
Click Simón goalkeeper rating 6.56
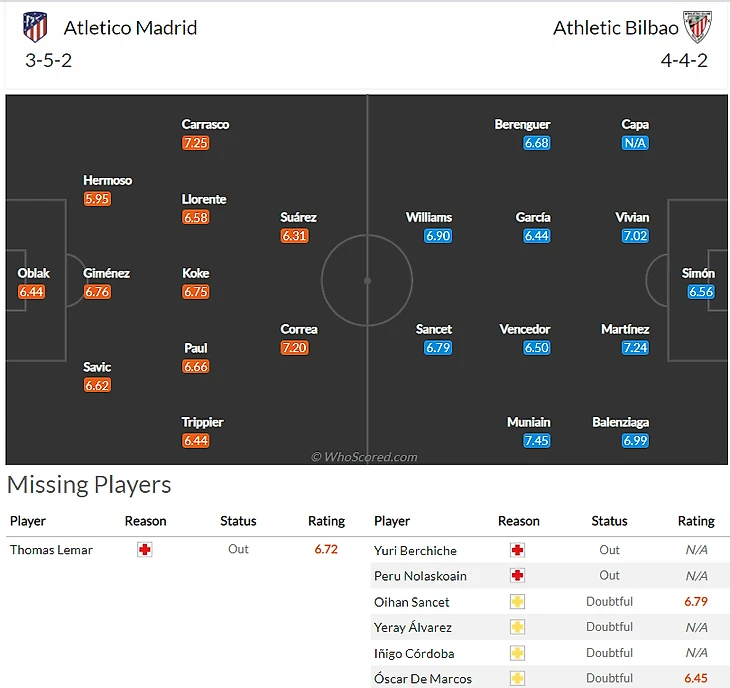click(x=701, y=292)
